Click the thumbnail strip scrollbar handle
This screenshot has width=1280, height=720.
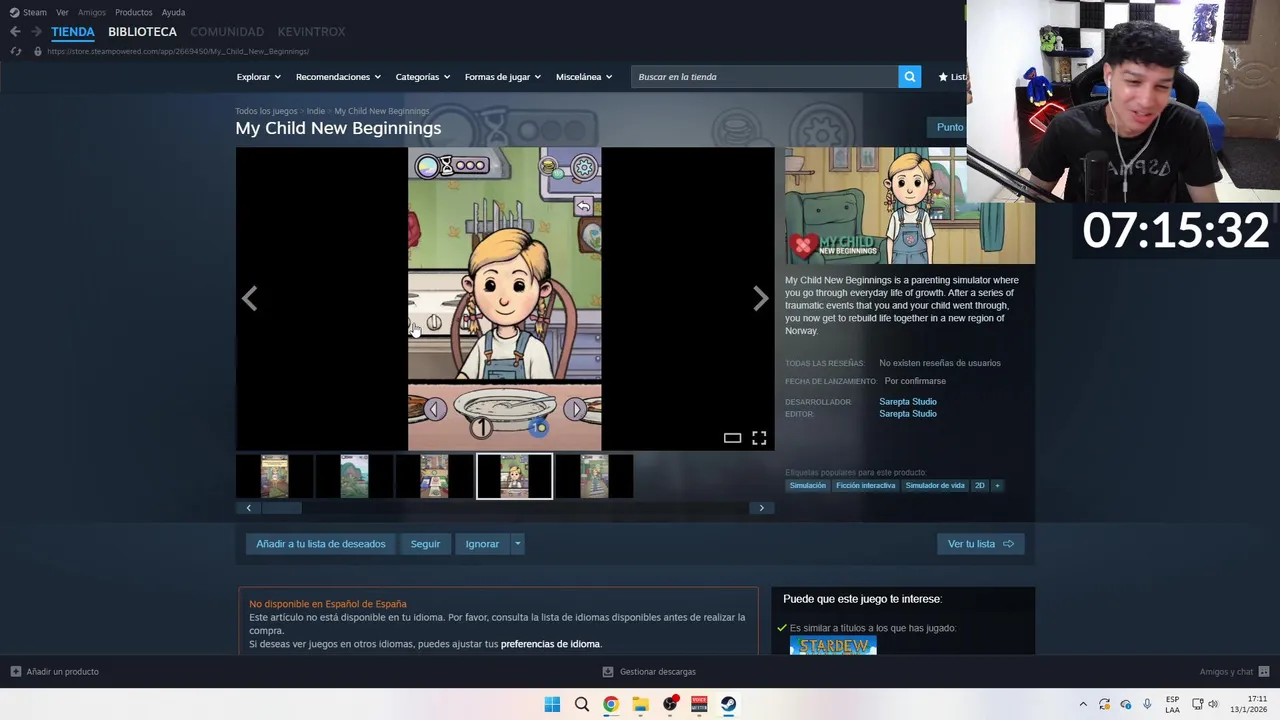tap(281, 508)
